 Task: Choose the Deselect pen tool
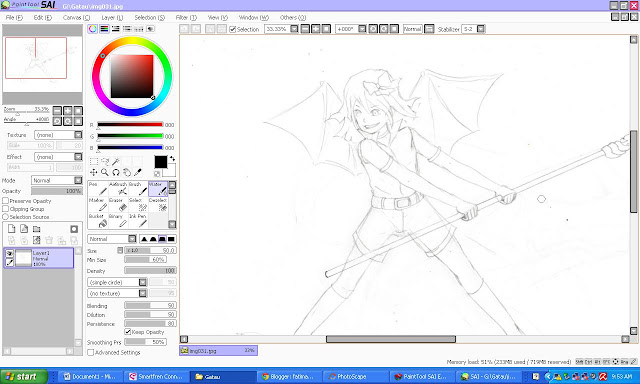pyautogui.click(x=158, y=204)
